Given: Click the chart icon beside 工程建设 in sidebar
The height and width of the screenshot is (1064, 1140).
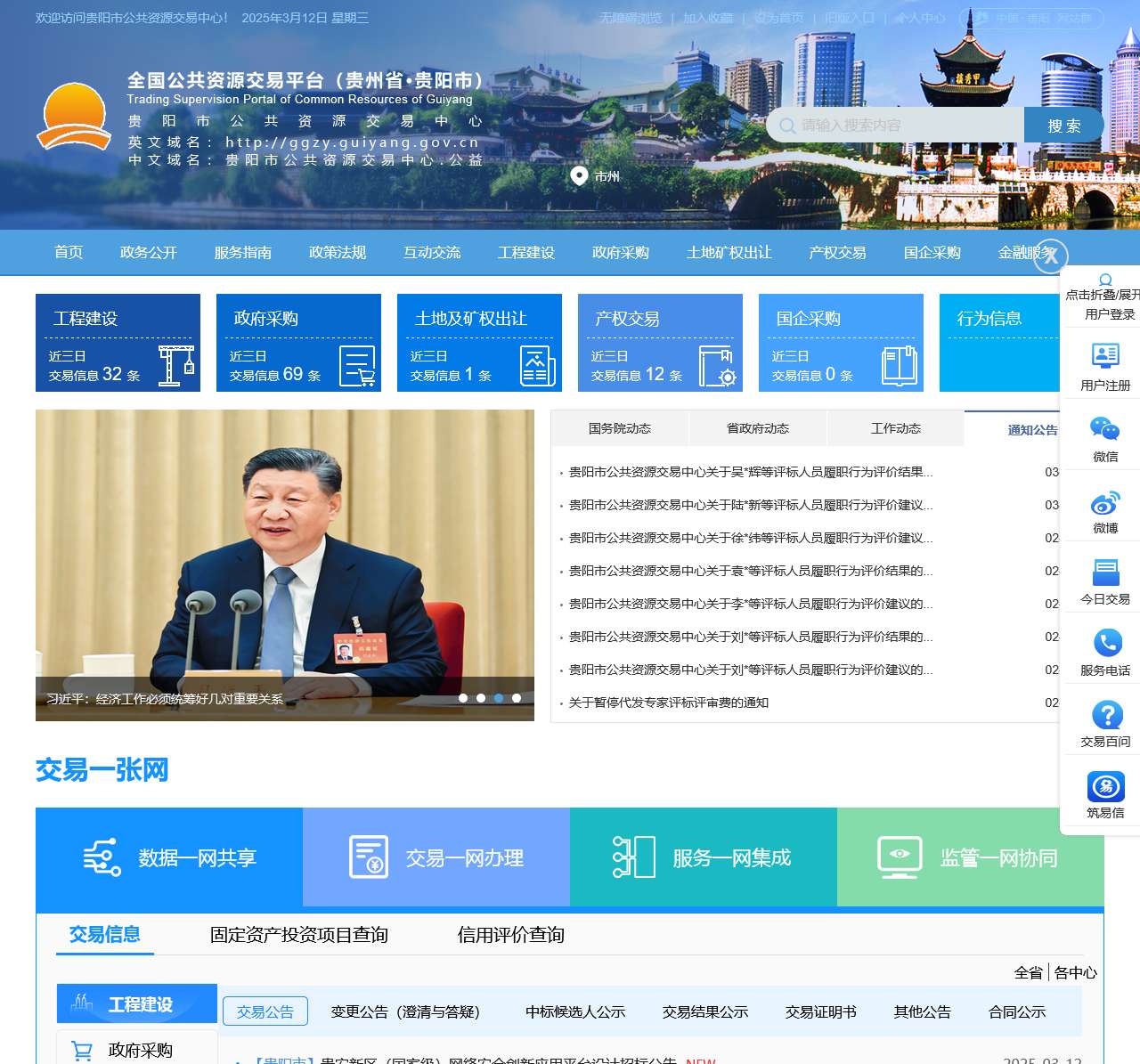Looking at the screenshot, I should (x=82, y=1003).
